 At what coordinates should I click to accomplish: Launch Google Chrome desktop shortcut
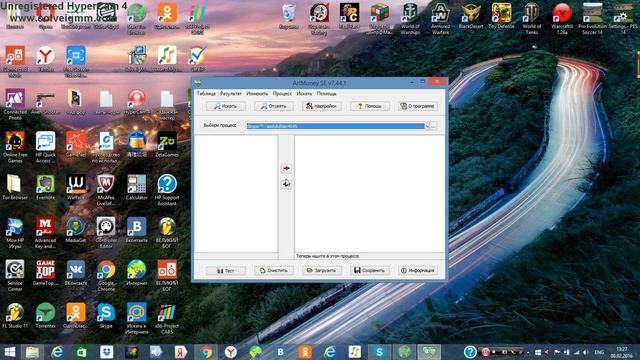(x=106, y=275)
